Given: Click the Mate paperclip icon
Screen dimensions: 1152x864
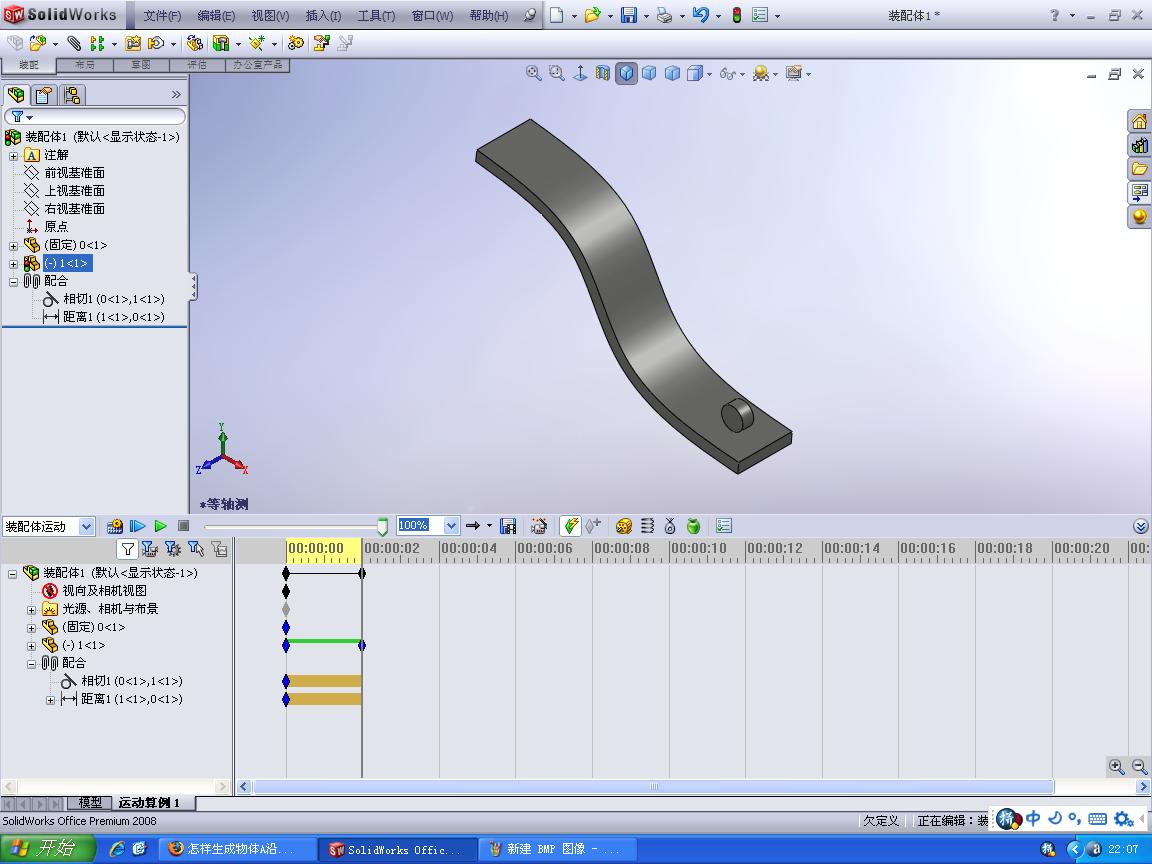Looking at the screenshot, I should point(74,43).
